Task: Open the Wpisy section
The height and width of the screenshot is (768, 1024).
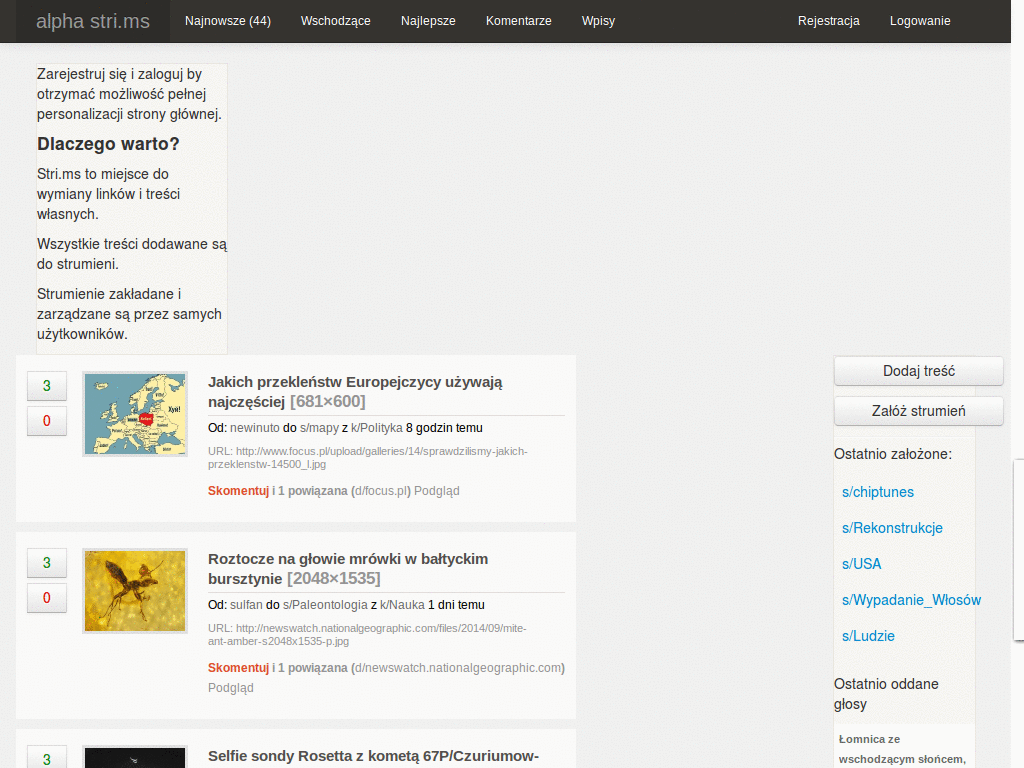Action: (x=598, y=21)
